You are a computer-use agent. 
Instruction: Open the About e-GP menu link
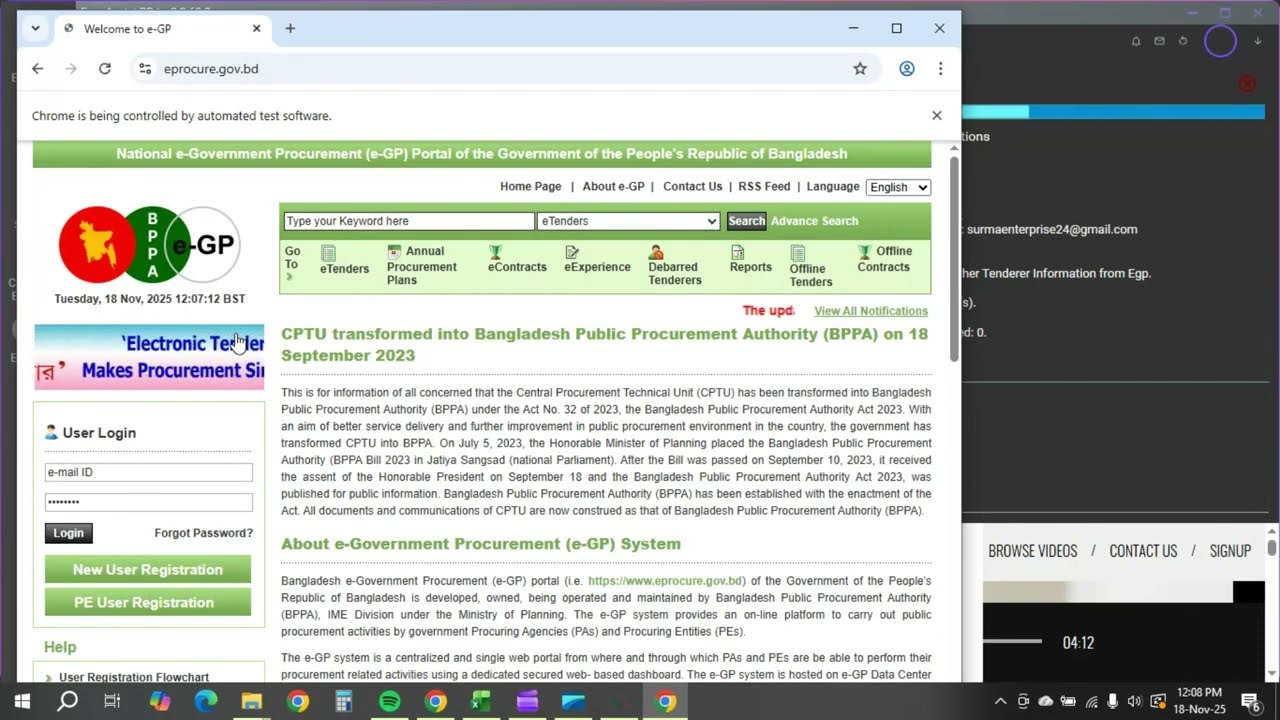(613, 187)
